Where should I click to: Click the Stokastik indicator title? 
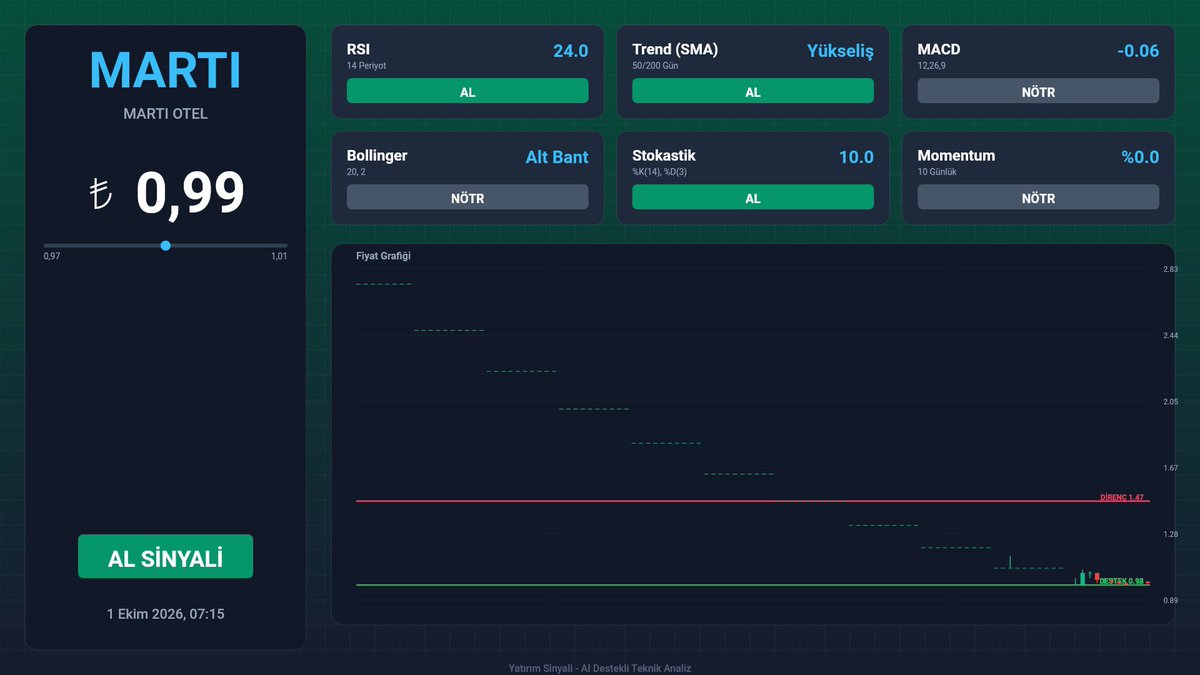pos(664,156)
